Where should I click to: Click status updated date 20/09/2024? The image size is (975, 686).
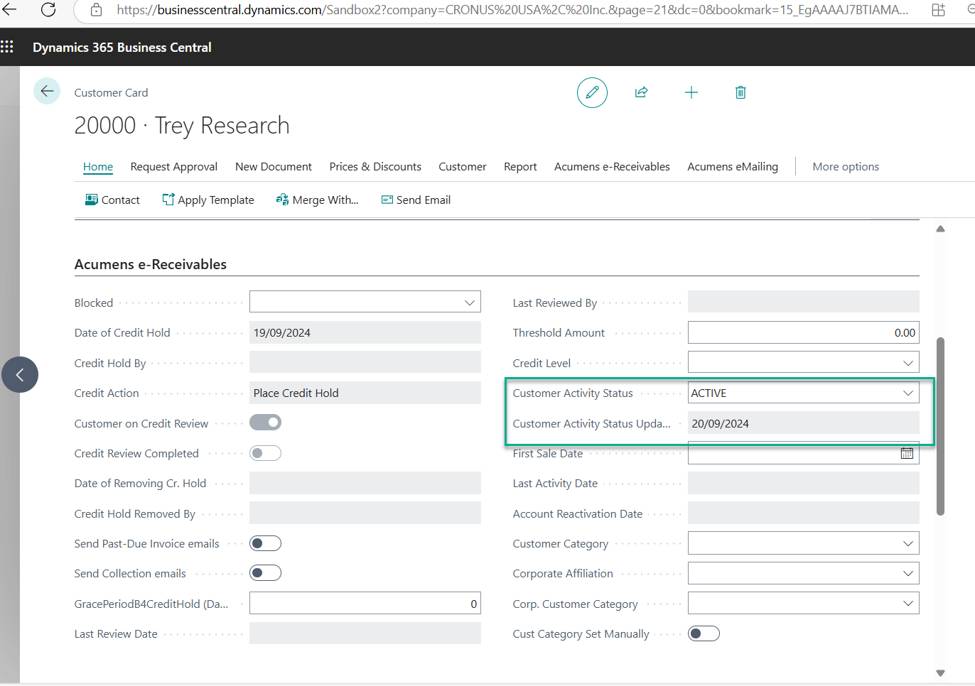pyautogui.click(x=720, y=424)
